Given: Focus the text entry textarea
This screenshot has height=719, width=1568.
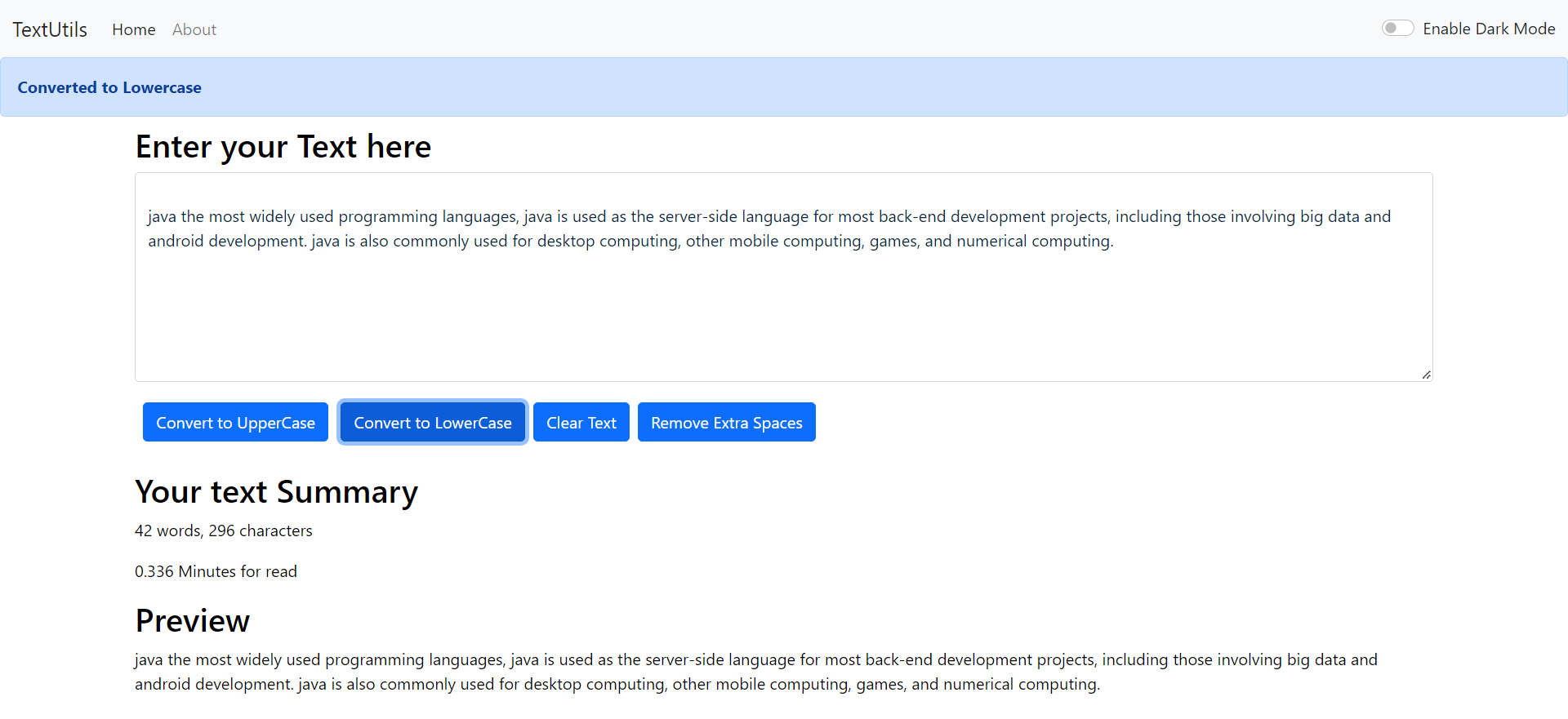Looking at the screenshot, I should point(784,277).
